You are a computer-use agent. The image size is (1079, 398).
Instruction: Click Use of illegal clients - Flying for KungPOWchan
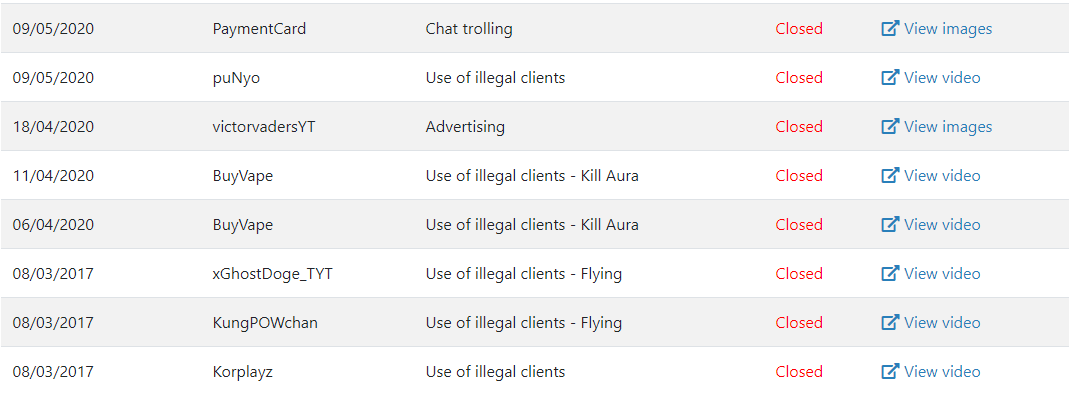click(x=524, y=323)
